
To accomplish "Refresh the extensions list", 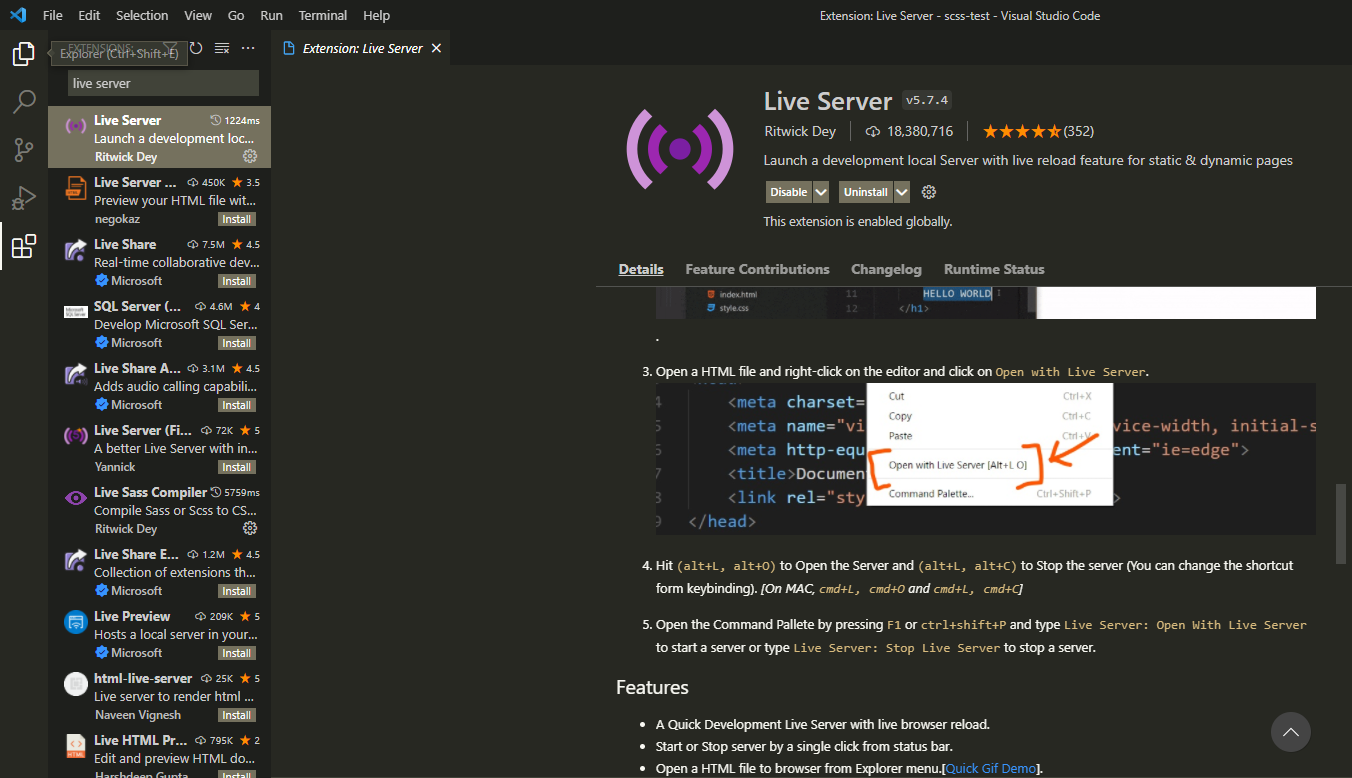I will [x=196, y=48].
